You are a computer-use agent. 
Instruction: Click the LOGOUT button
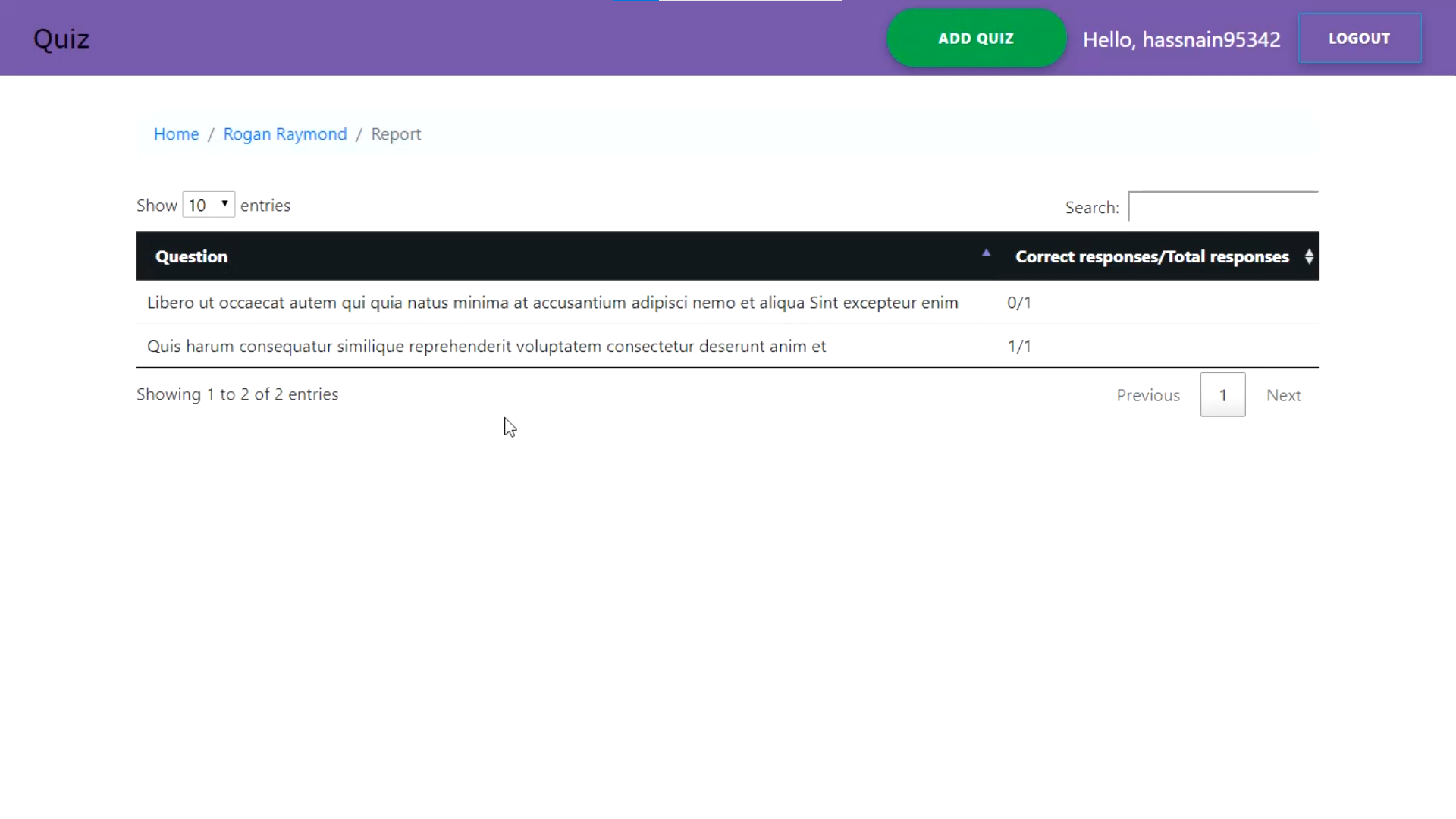pyautogui.click(x=1359, y=39)
